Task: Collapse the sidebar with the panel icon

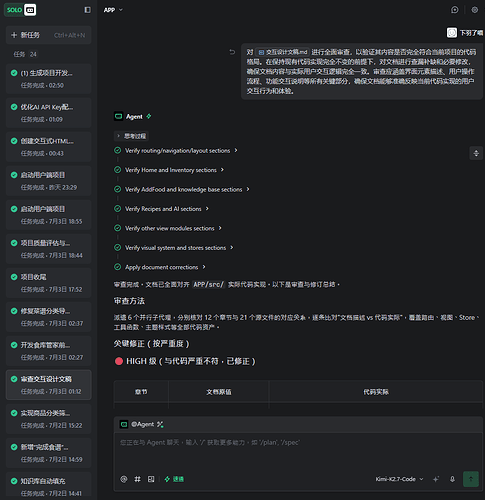Action: click(x=87, y=10)
